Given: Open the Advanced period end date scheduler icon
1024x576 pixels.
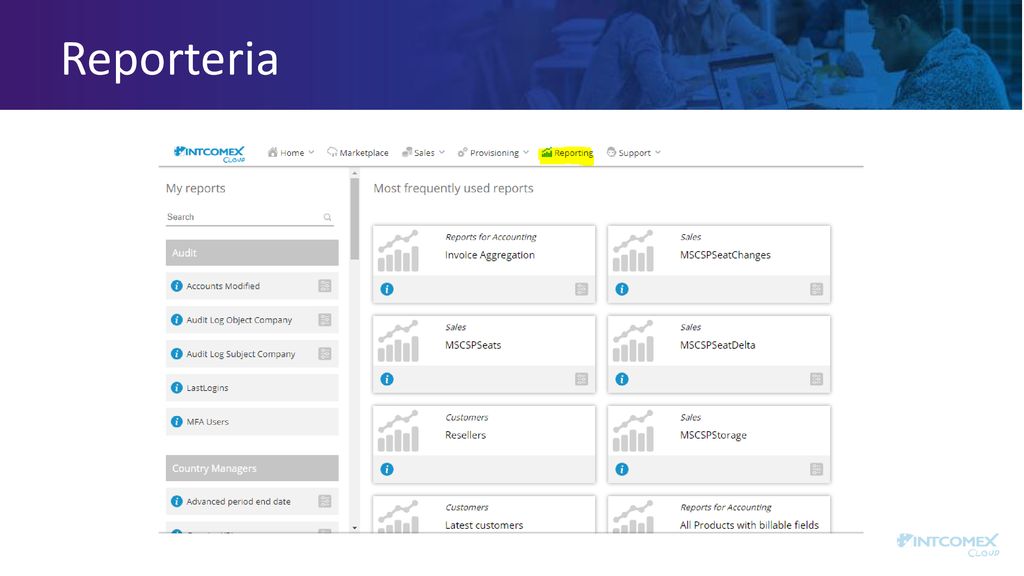Looking at the screenshot, I should click(325, 502).
